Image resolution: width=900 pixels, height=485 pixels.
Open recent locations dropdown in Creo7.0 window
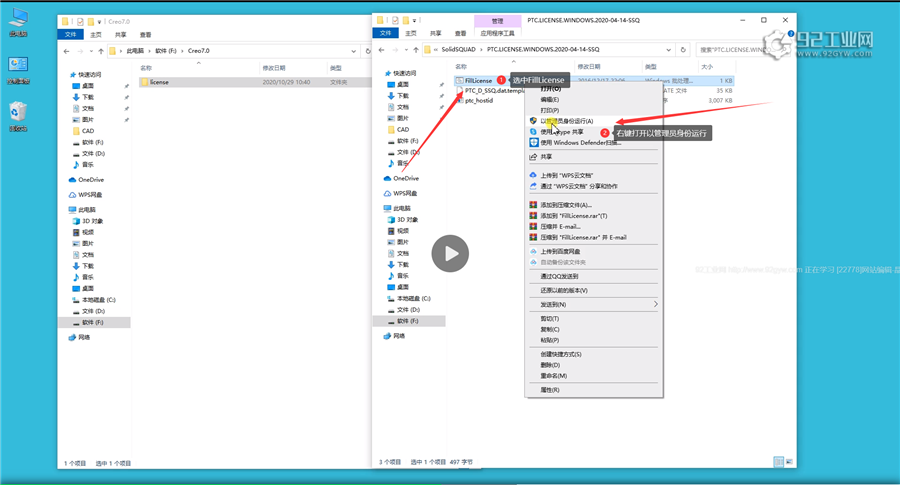(91, 51)
